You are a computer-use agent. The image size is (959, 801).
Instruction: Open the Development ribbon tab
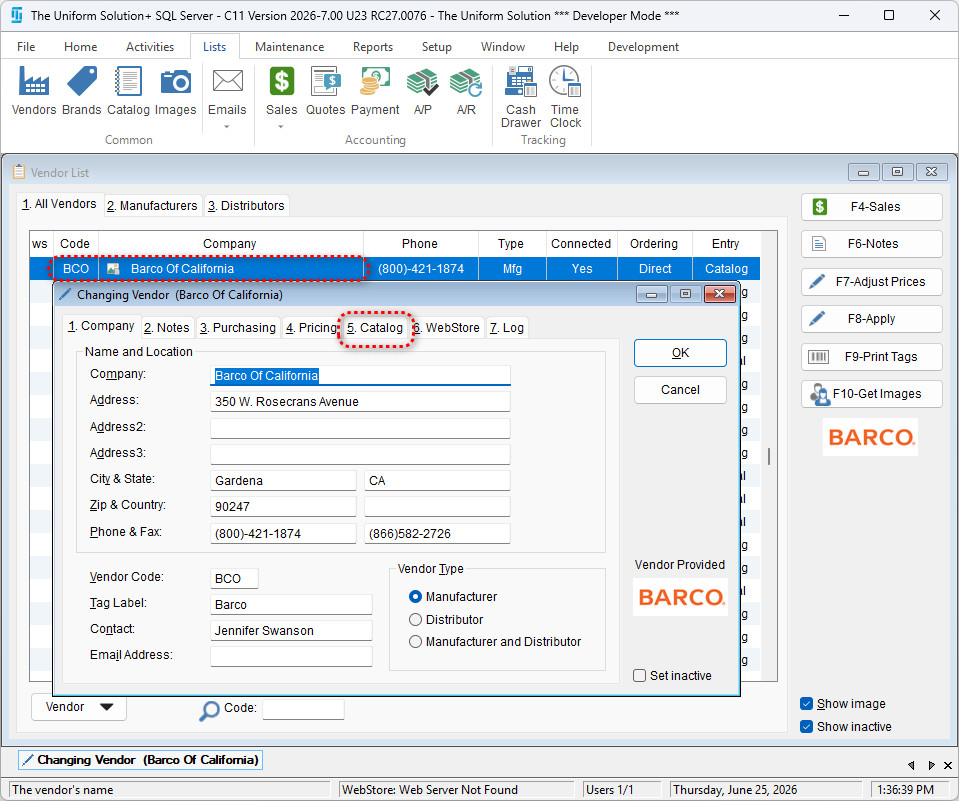643,46
